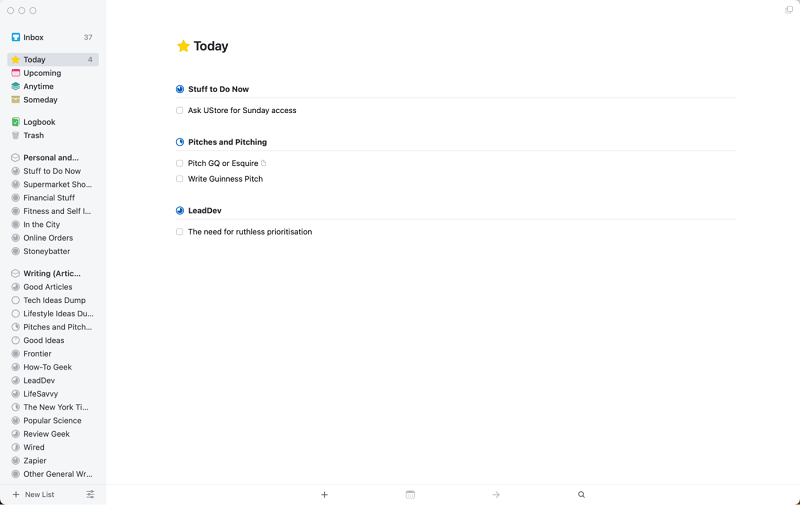Click the plus icon to add to-do
Image resolution: width=800 pixels, height=505 pixels.
coord(324,494)
